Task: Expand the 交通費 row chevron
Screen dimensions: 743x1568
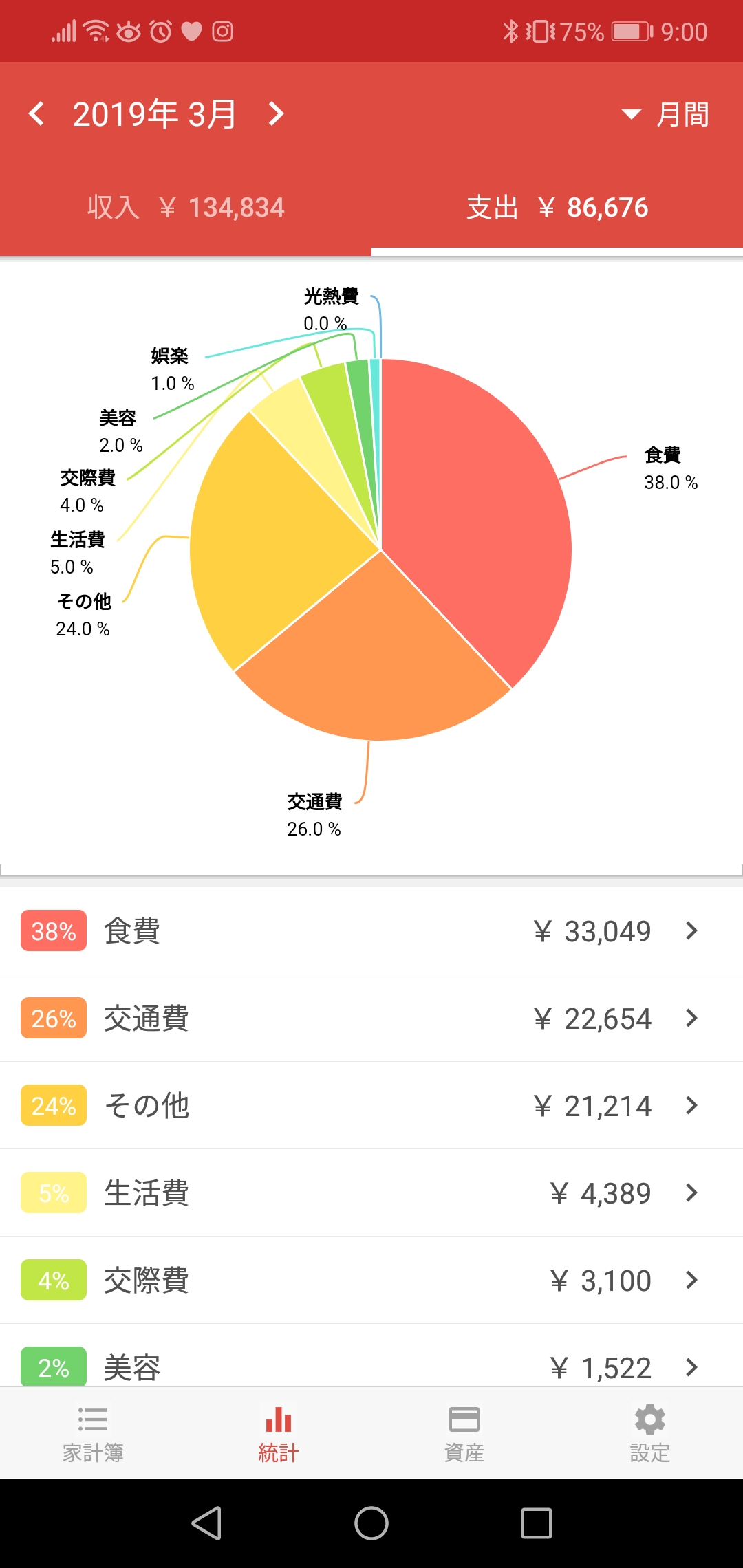Action: coord(691,1018)
